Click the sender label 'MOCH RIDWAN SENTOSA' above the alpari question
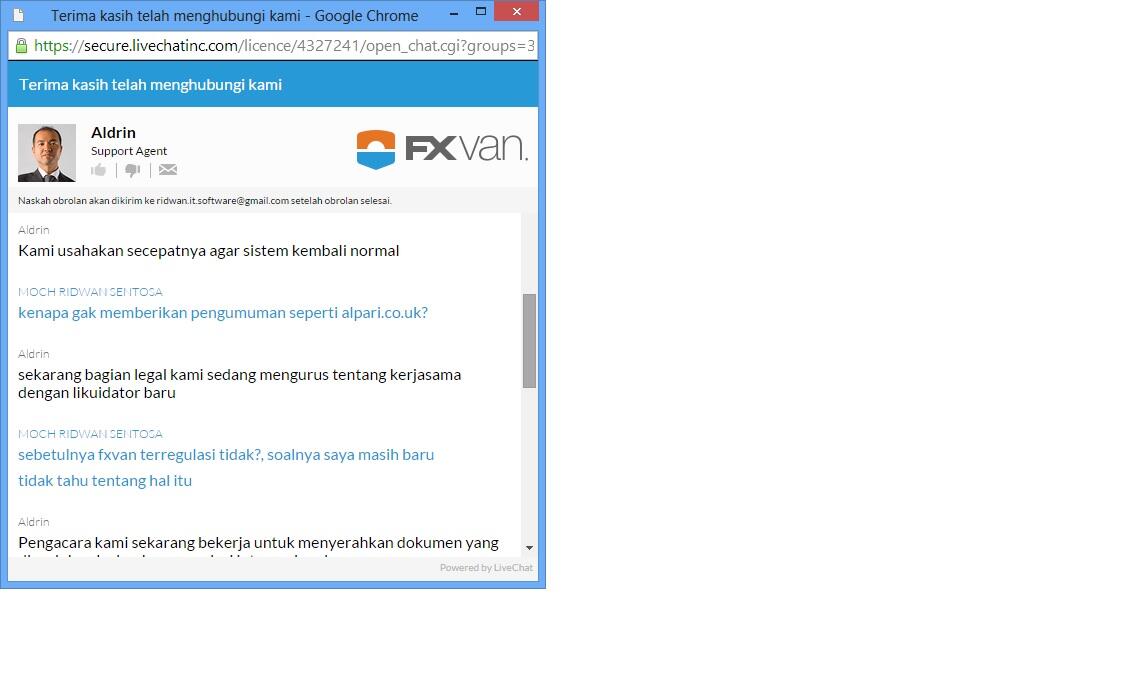Viewport: 1145px width, 685px height. [x=91, y=292]
